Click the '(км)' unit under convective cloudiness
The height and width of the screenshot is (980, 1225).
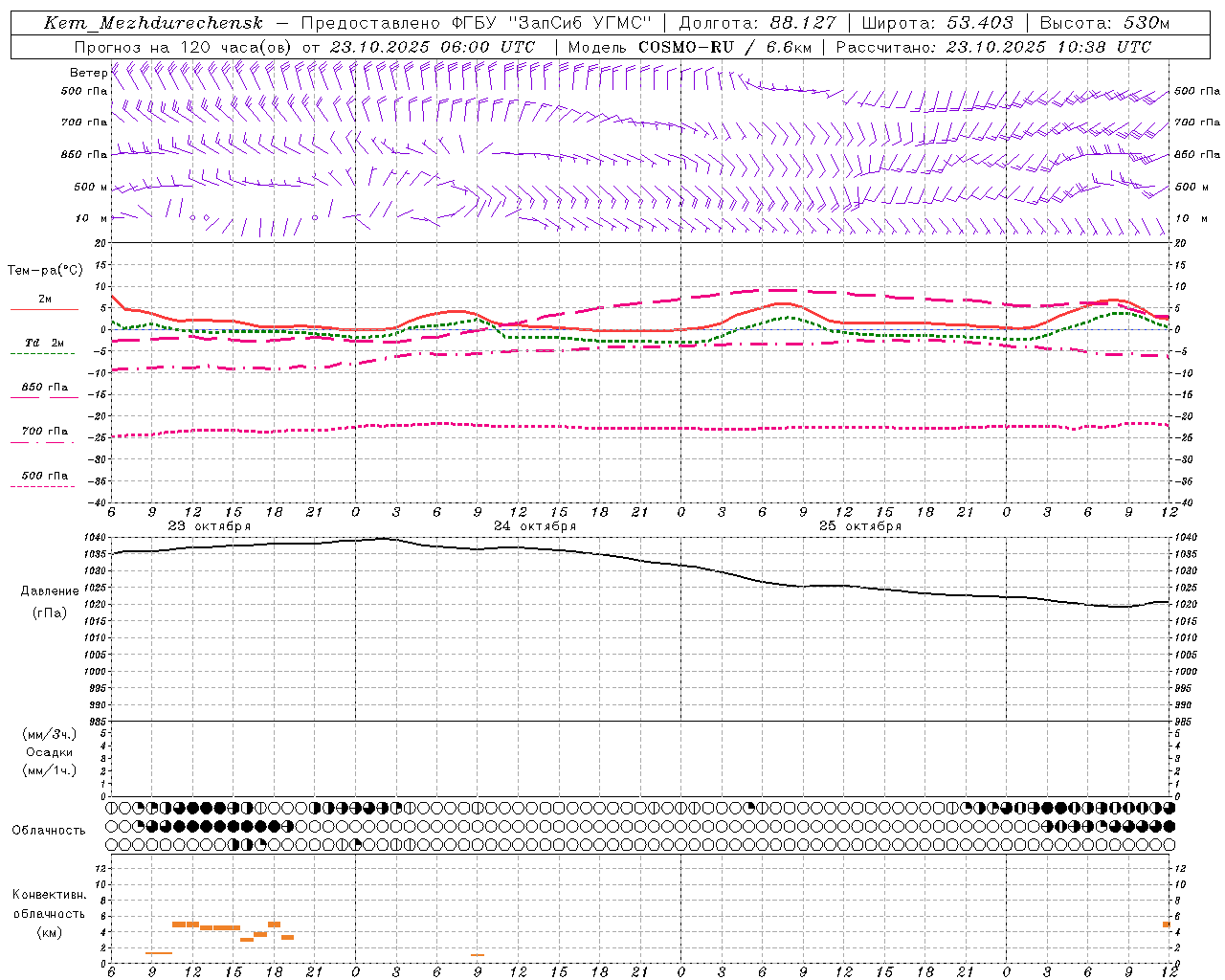(50, 932)
